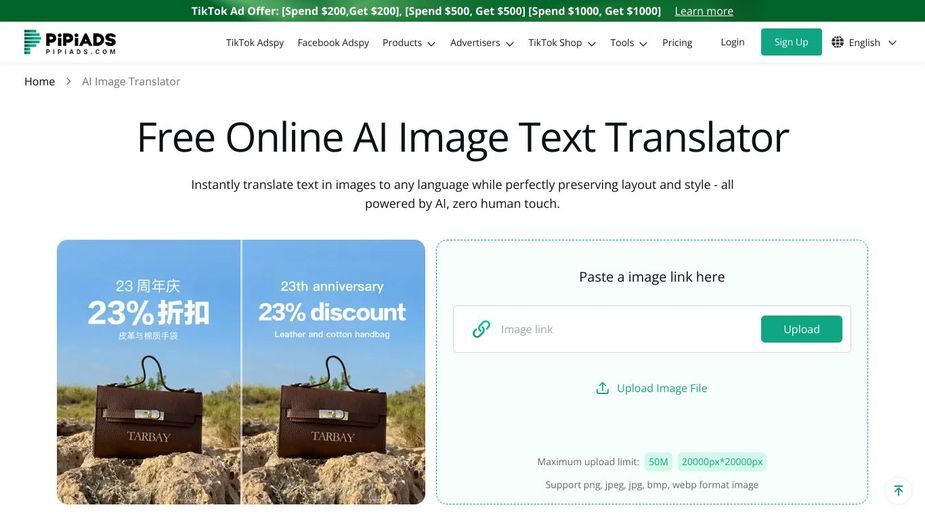Open the Pricing page
Viewport: 925px width, 520px height.
click(677, 42)
